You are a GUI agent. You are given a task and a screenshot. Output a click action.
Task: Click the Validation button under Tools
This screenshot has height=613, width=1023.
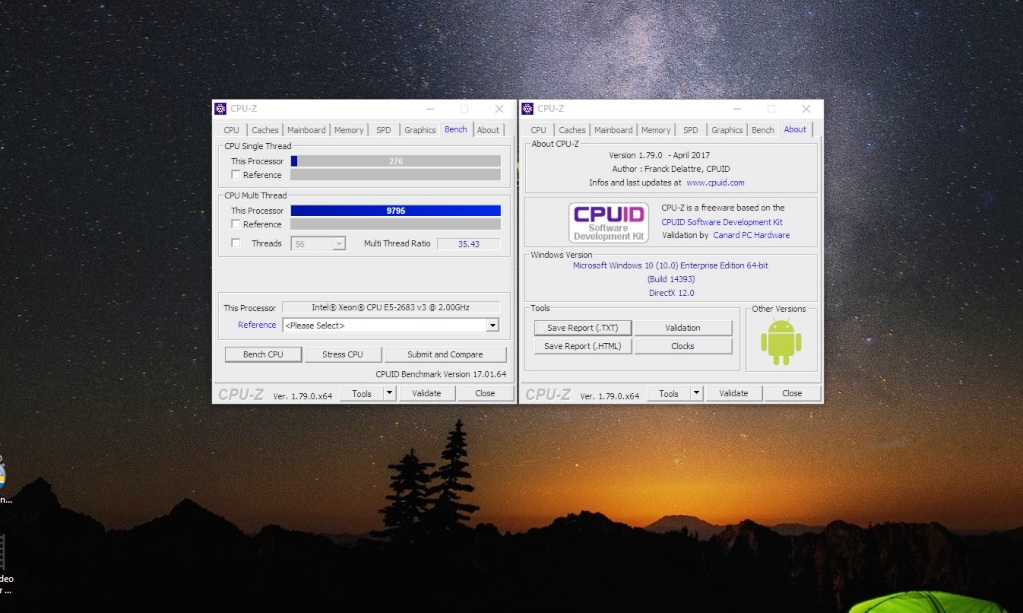point(683,327)
